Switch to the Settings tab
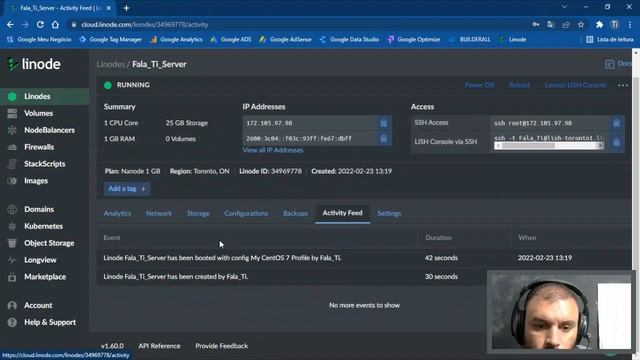This screenshot has height=360, width=640. coord(389,213)
